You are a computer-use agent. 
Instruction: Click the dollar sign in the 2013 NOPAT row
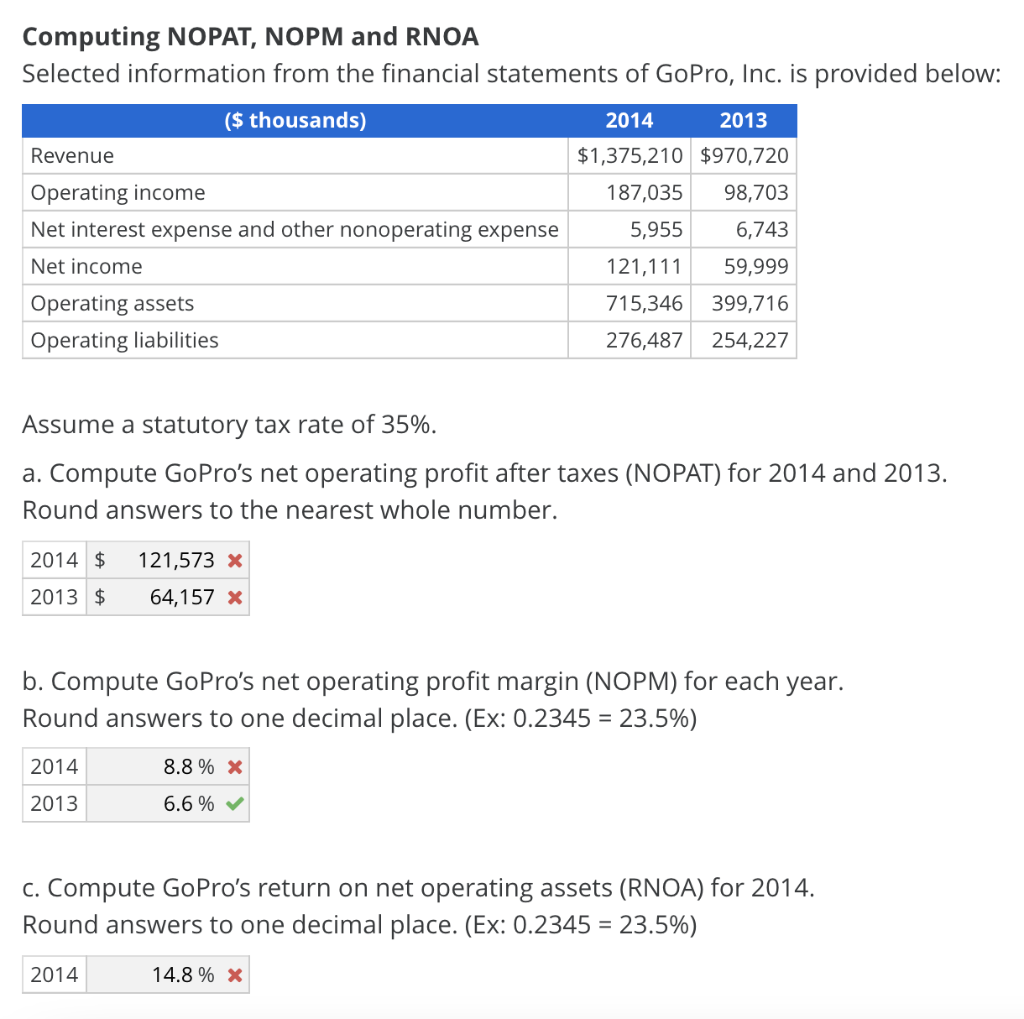point(99,597)
